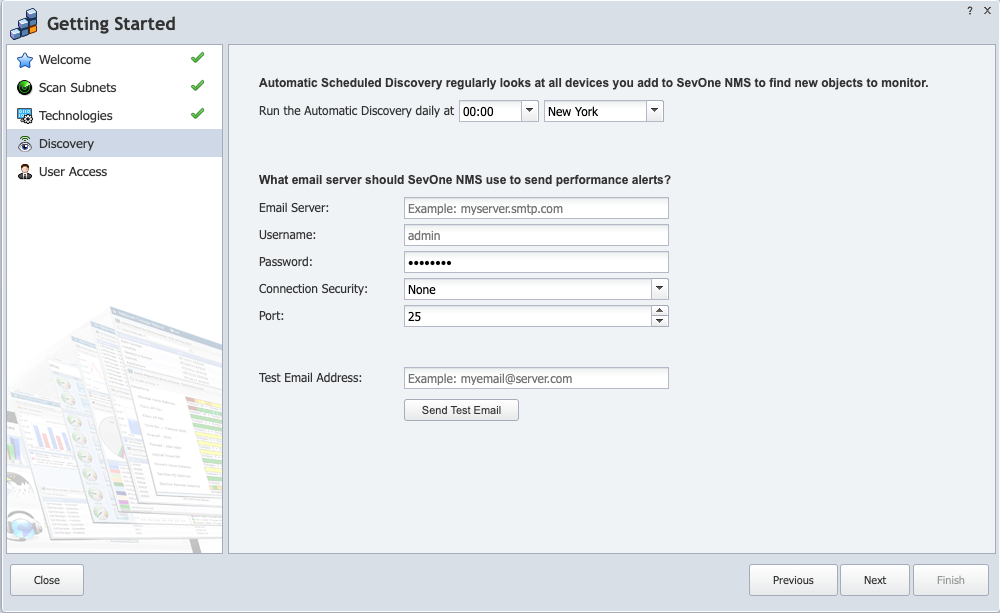The image size is (1000, 613).
Task: Open the User Access step
Action: (x=115, y=172)
